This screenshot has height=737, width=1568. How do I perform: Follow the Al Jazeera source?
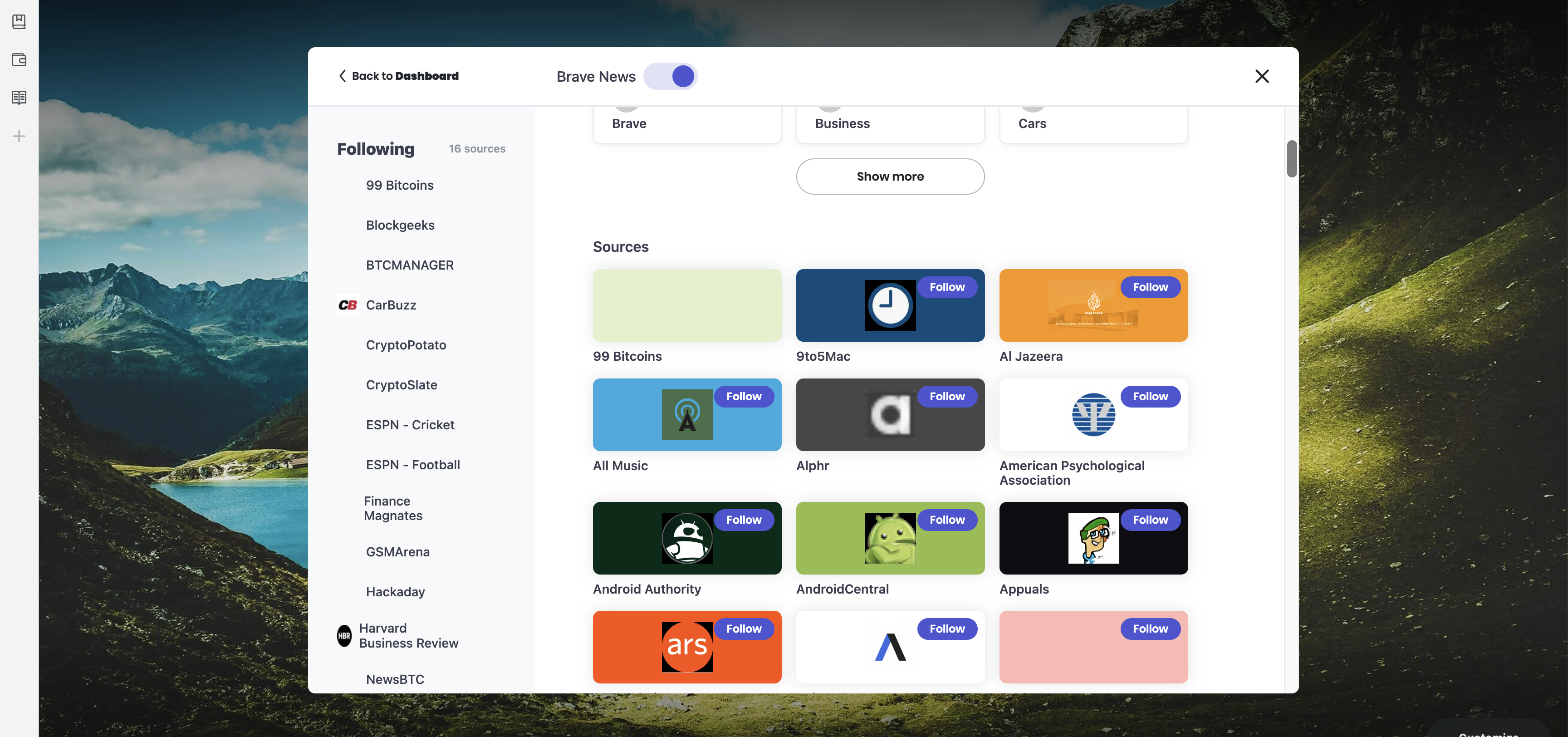pos(1150,287)
